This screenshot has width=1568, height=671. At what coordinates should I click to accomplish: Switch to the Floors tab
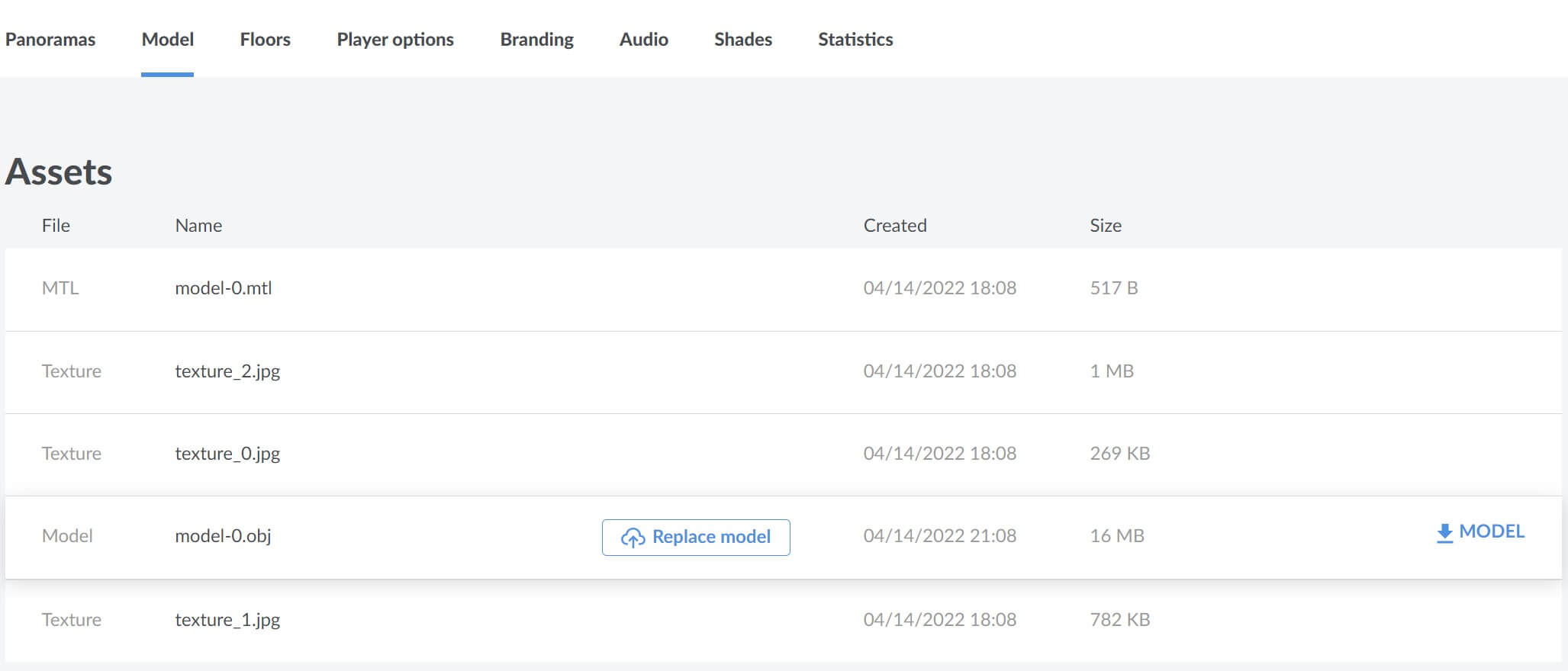click(266, 40)
